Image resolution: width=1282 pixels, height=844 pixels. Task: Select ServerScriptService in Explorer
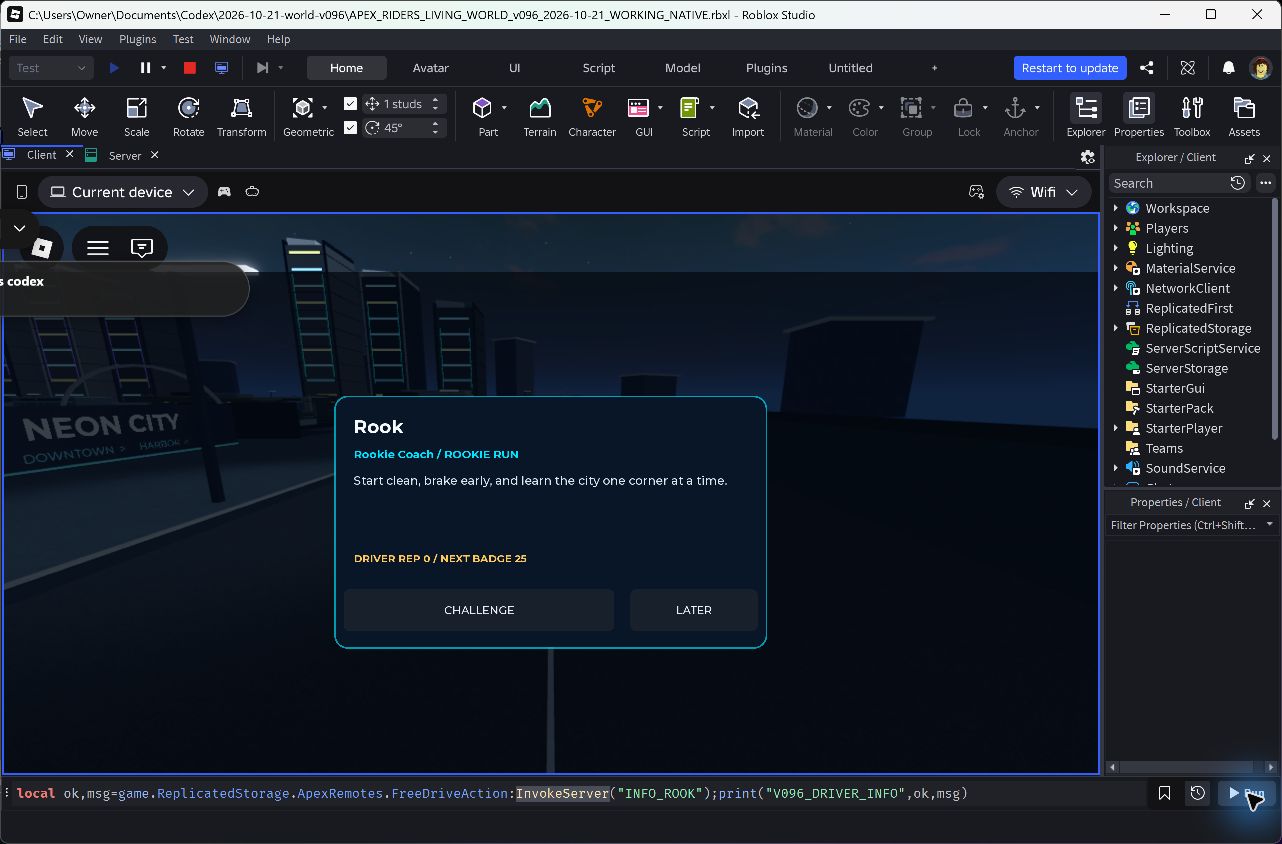pyautogui.click(x=1202, y=348)
